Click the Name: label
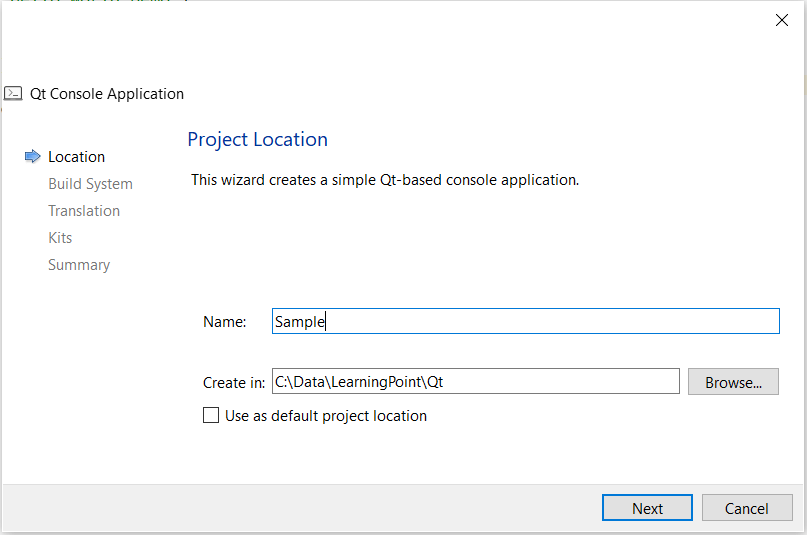The height and width of the screenshot is (535, 807). coord(224,322)
